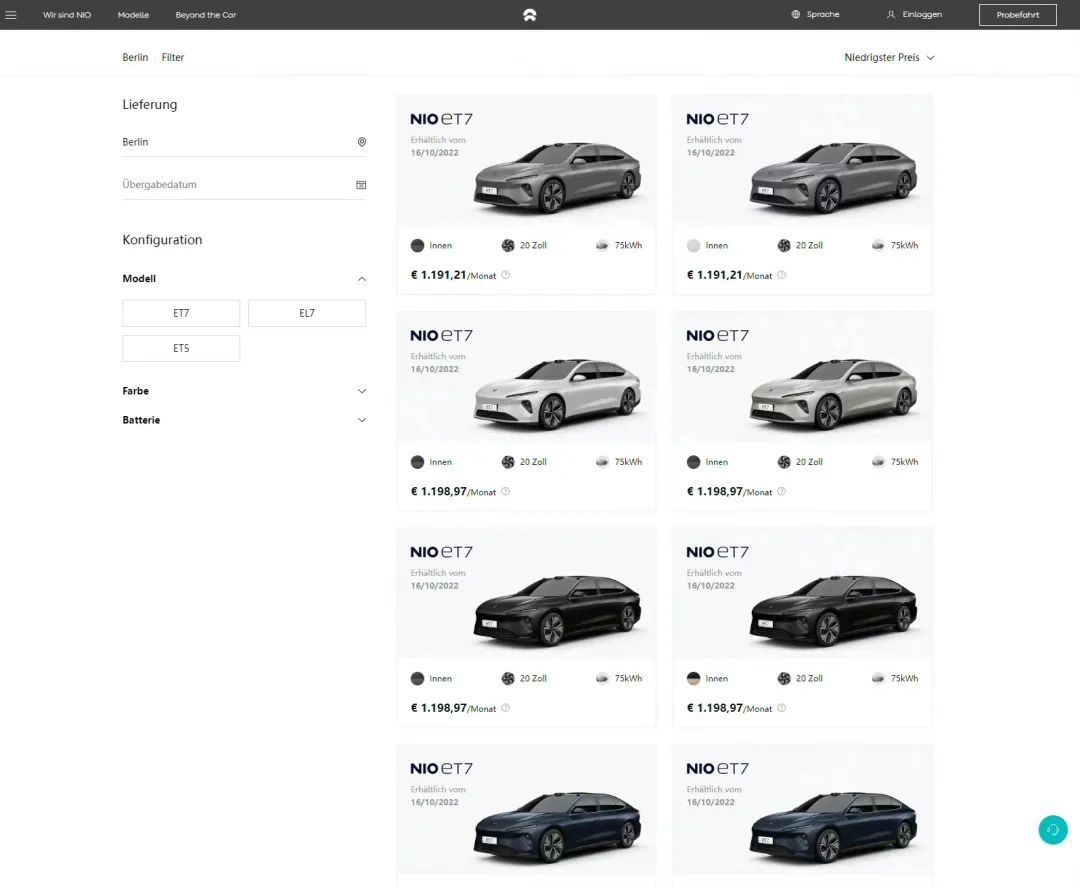Open the Wir sind NIO menu
The width and height of the screenshot is (1080, 887).
pos(67,14)
